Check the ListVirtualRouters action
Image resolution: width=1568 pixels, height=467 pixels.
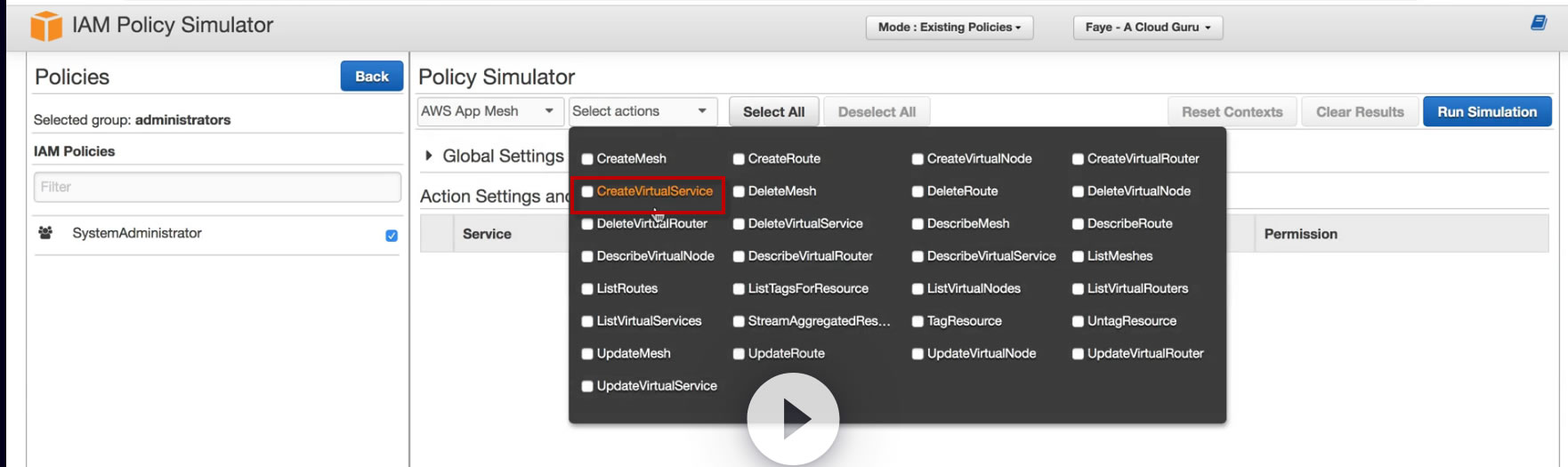pyautogui.click(x=1078, y=289)
